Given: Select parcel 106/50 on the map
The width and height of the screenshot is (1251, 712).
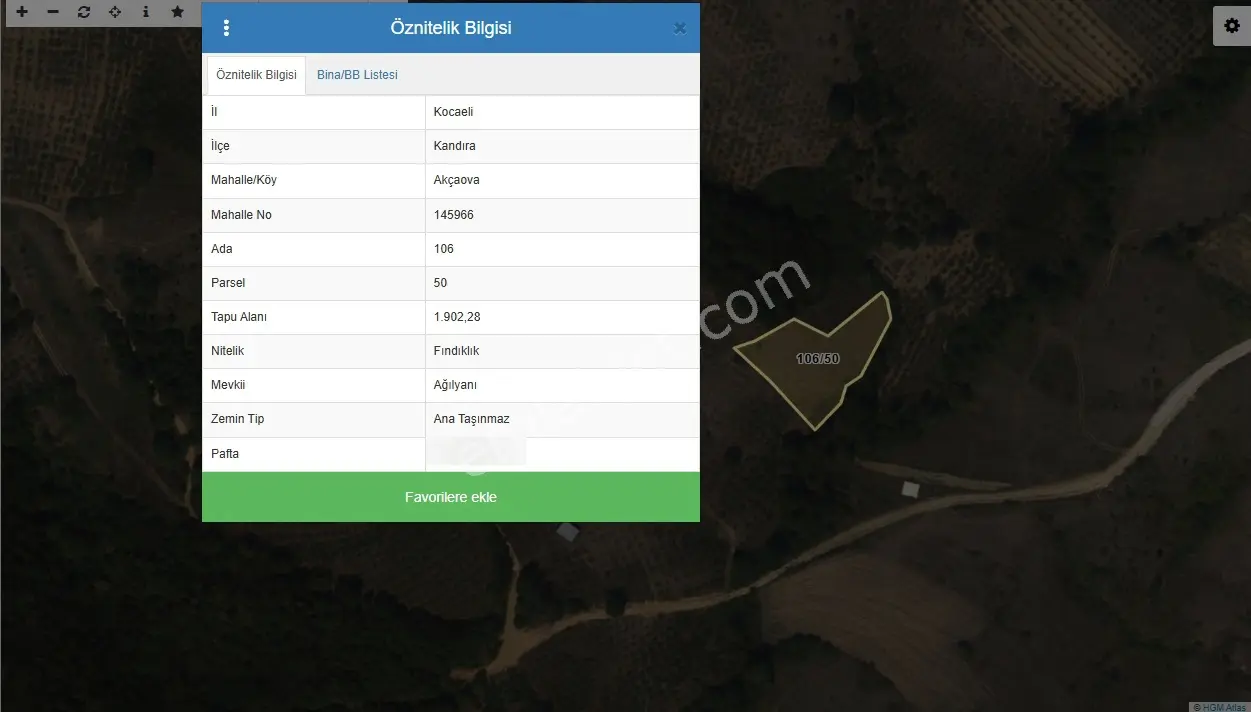Looking at the screenshot, I should pyautogui.click(x=818, y=359).
